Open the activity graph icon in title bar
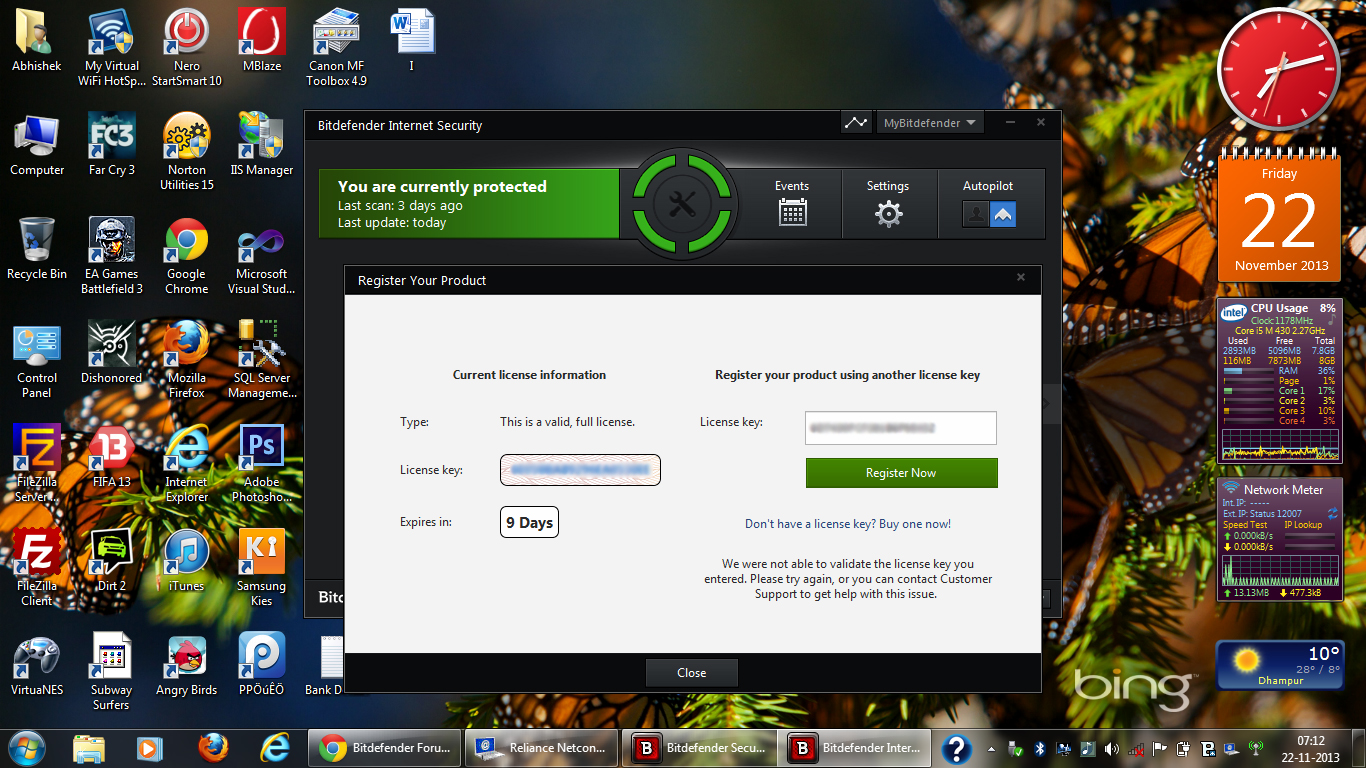The height and width of the screenshot is (768, 1366). tap(856, 123)
